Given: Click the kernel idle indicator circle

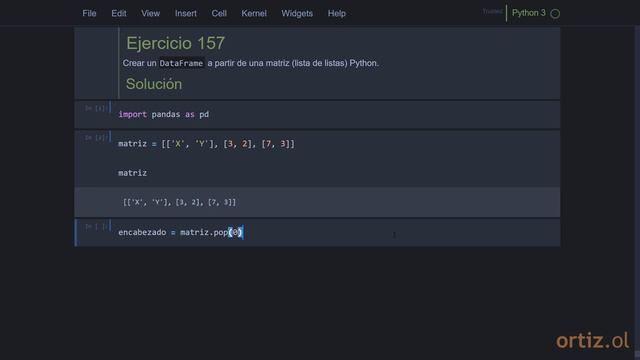Looking at the screenshot, I should point(555,13).
